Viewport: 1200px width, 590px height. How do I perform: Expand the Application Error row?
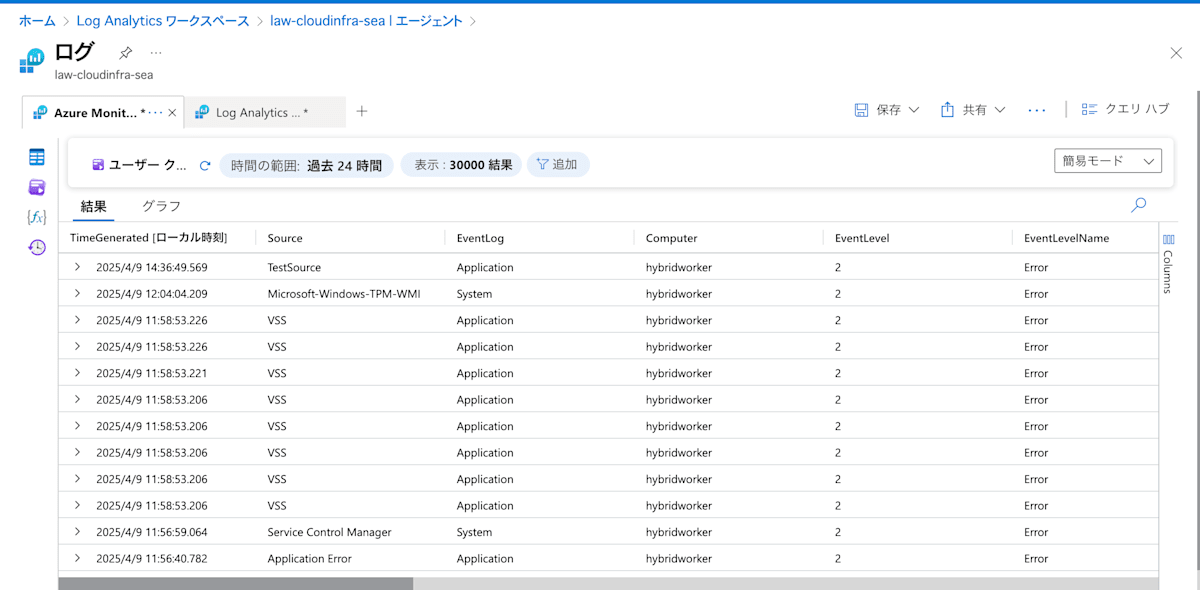(x=77, y=558)
